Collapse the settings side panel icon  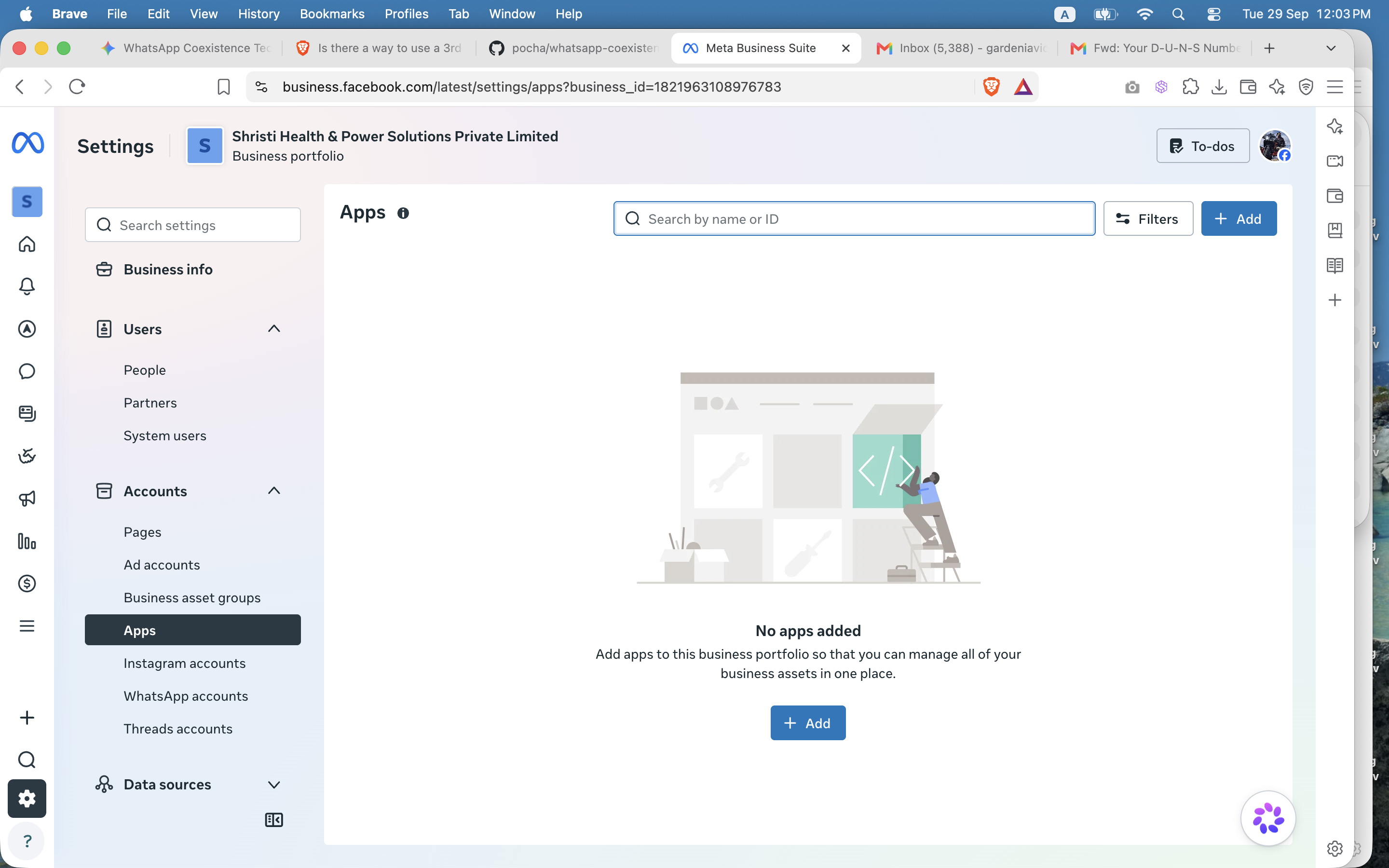[x=274, y=820]
